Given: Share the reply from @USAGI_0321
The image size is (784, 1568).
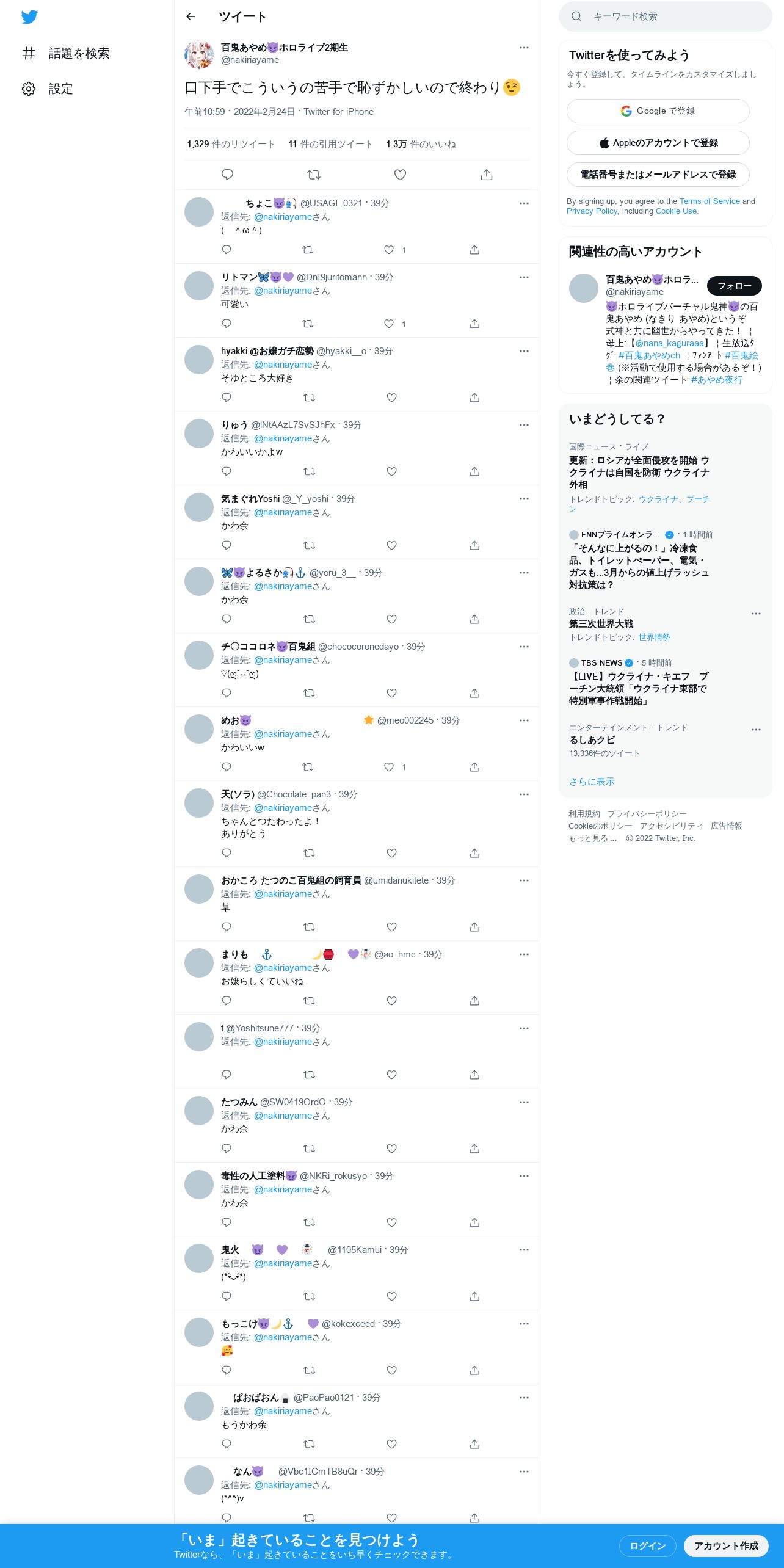Looking at the screenshot, I should [x=474, y=250].
